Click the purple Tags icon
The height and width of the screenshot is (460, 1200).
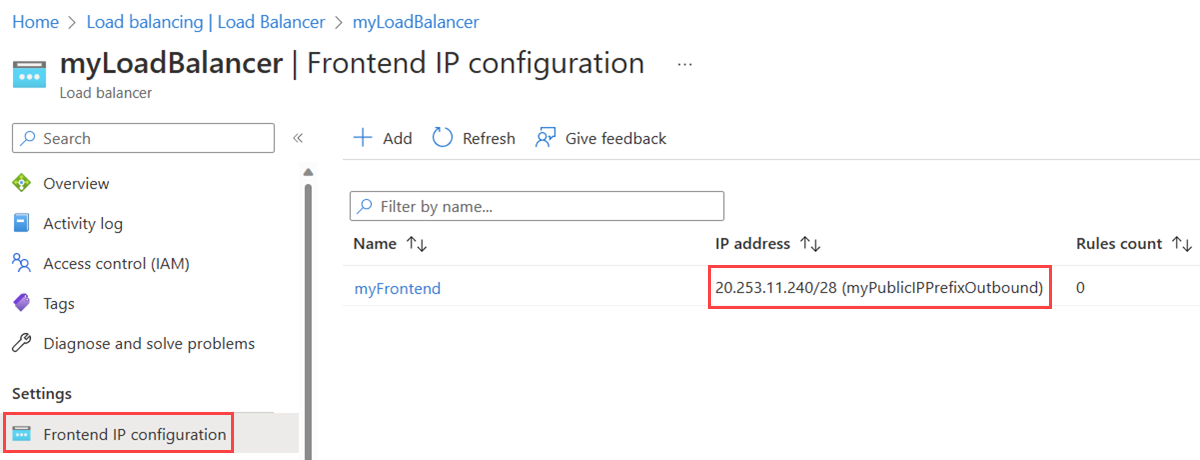(21, 303)
